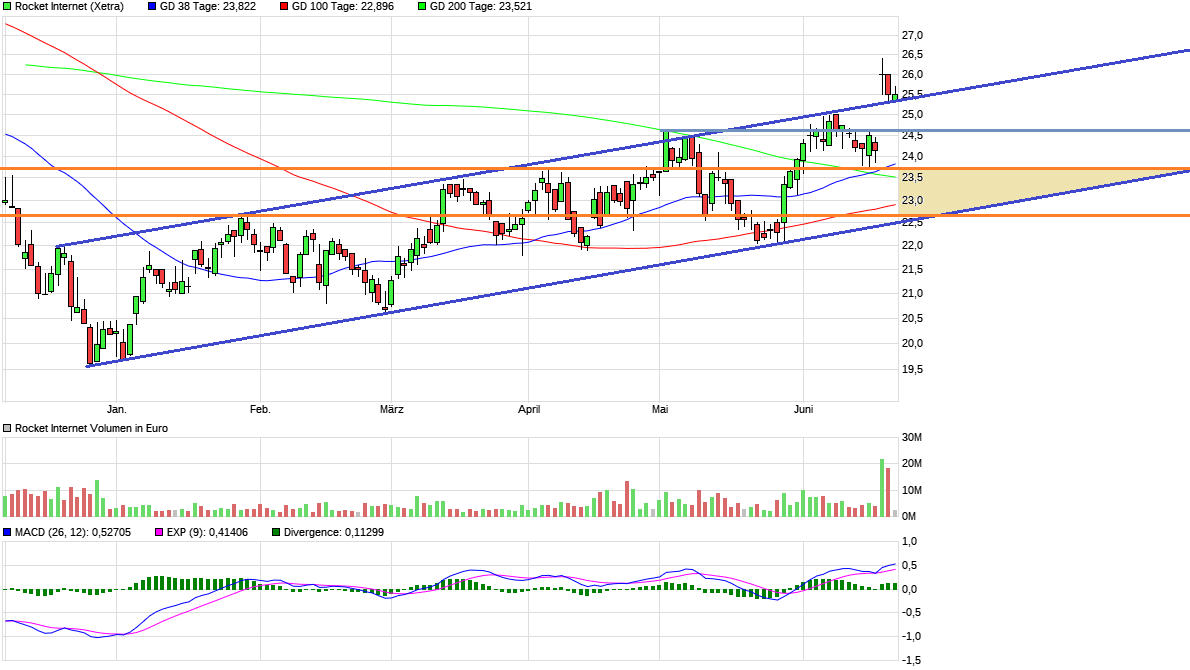
Task: Click the 26,0 price axis value
Action: point(912,74)
